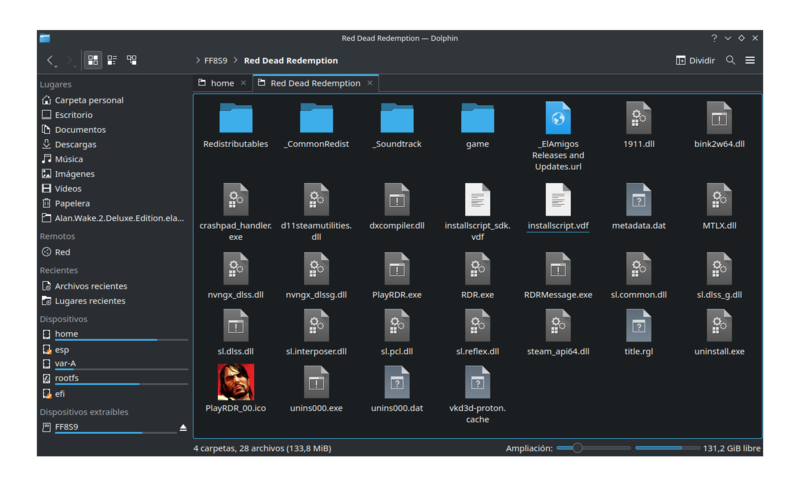Click the window help question mark
This screenshot has height=500, width=800.
point(714,38)
